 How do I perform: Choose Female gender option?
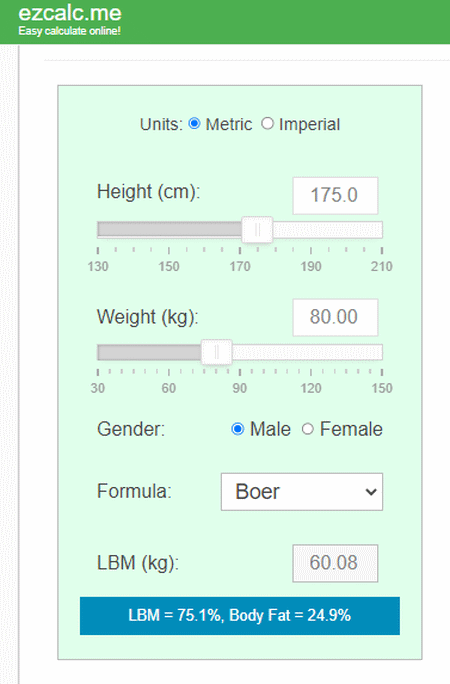[307, 429]
